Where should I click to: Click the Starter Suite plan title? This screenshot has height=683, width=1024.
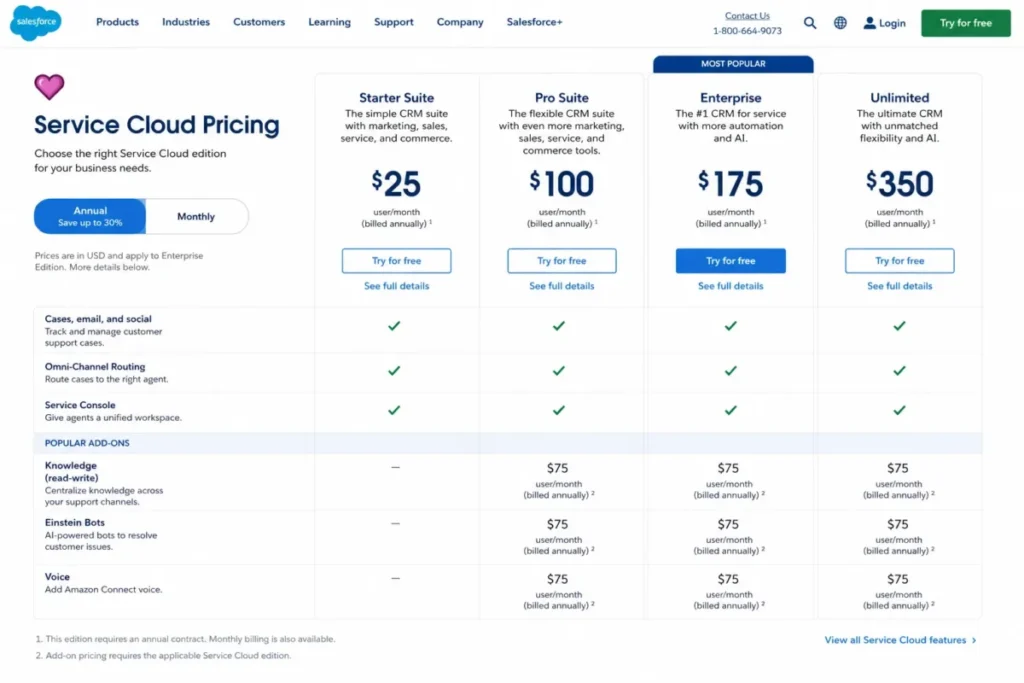coord(396,98)
